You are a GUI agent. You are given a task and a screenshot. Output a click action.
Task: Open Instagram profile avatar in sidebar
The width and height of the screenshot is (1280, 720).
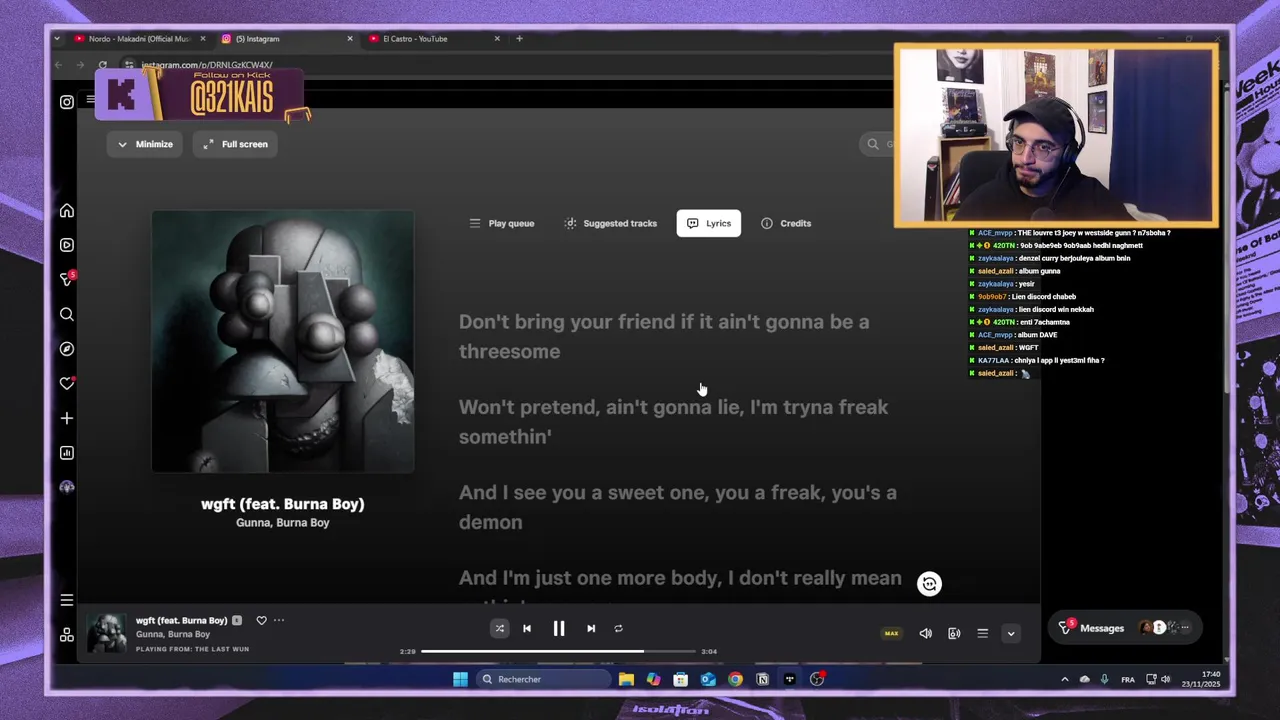tap(67, 487)
